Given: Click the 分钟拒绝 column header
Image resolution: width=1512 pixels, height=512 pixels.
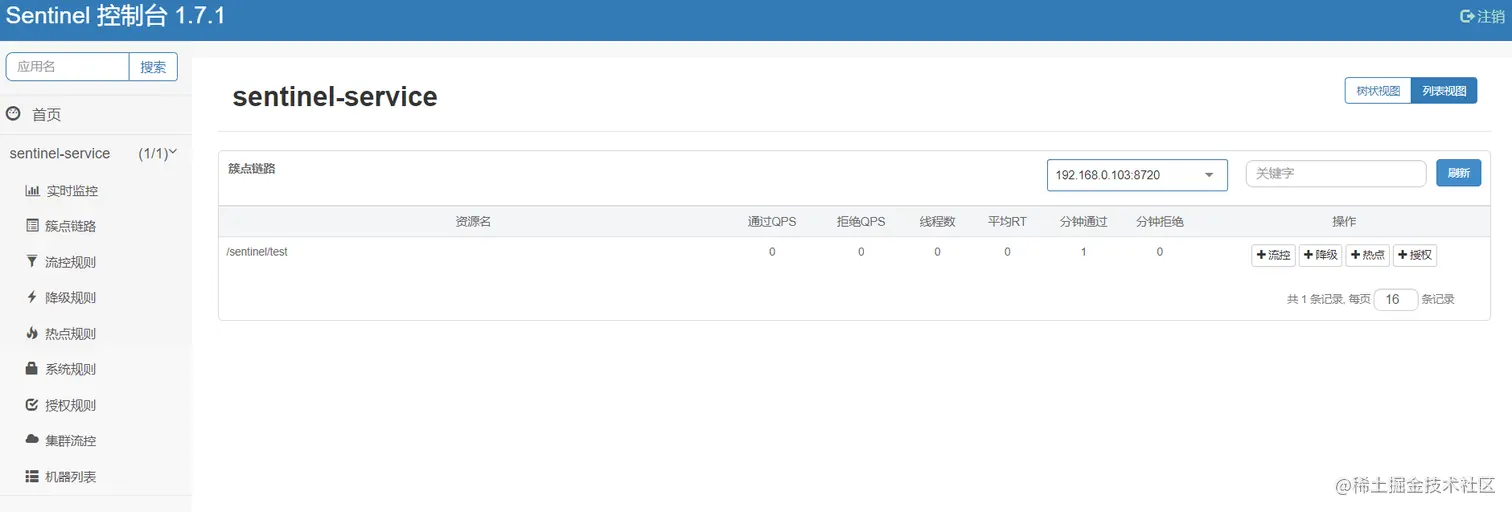Looking at the screenshot, I should pyautogui.click(x=1160, y=222).
